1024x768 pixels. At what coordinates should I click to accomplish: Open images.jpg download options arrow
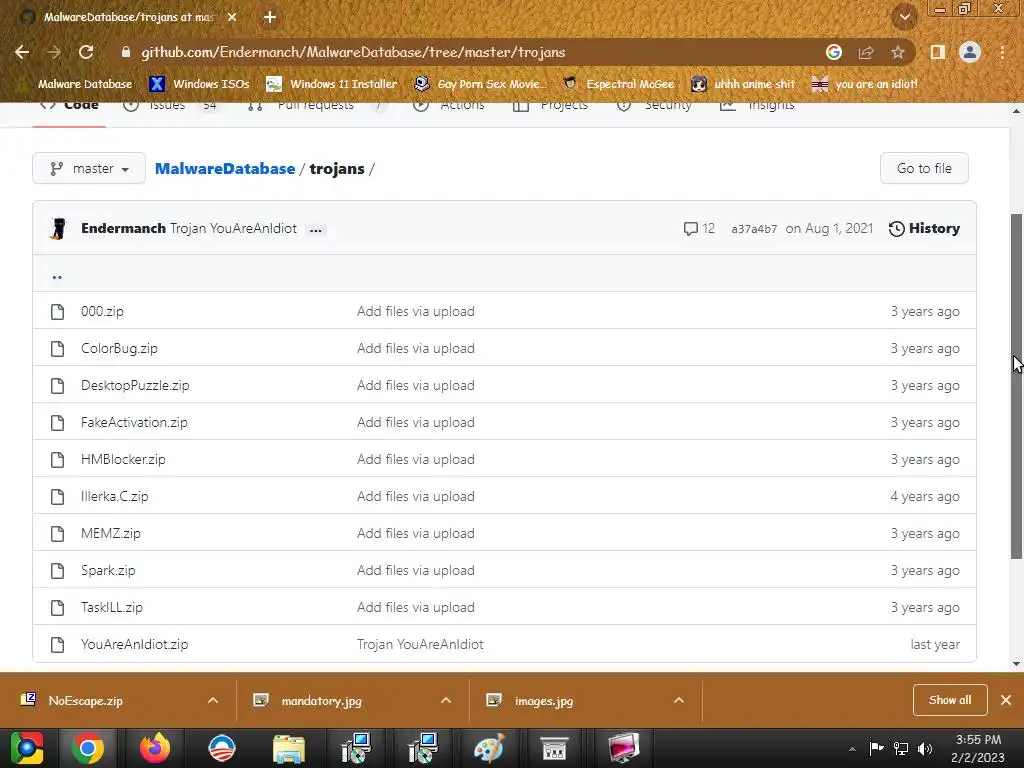click(x=679, y=701)
